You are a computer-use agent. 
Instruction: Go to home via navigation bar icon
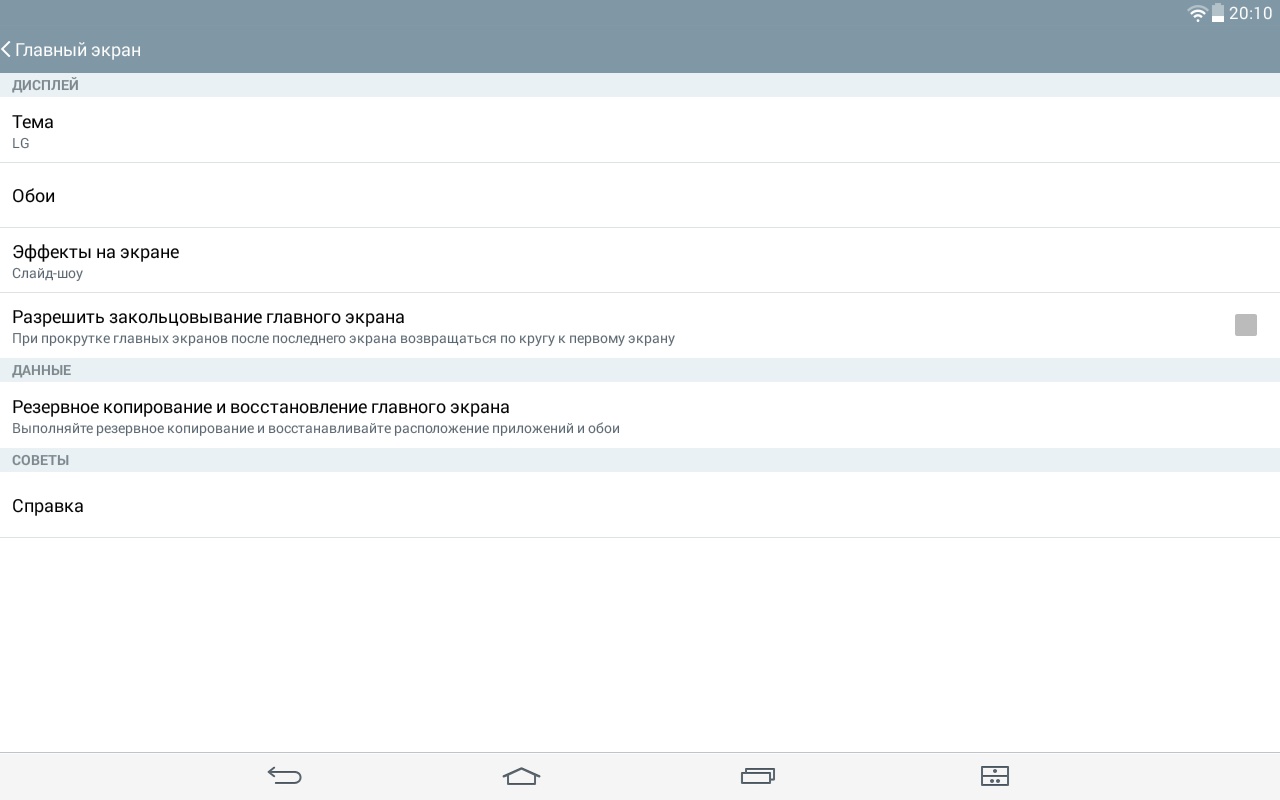click(521, 776)
